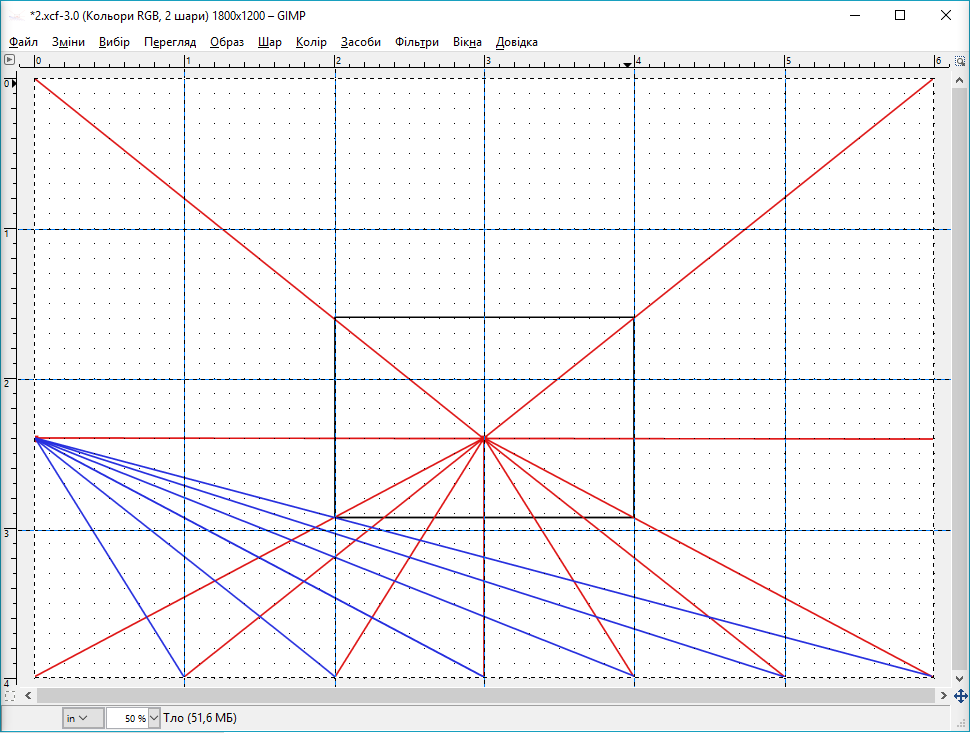The image size is (970, 733).
Task: Toggle Quick Mask button at bottom left
Action: coord(9,696)
